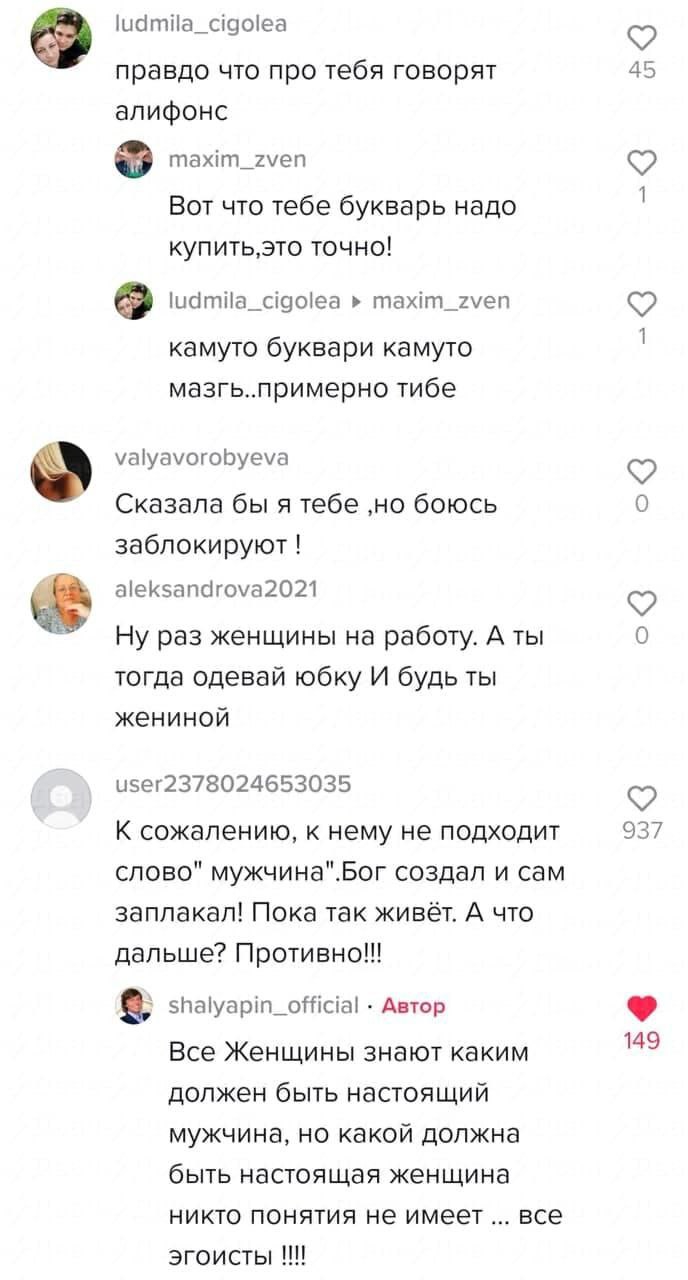
Task: Like user2378024653035's comment with 937 likes
Action: [642, 797]
